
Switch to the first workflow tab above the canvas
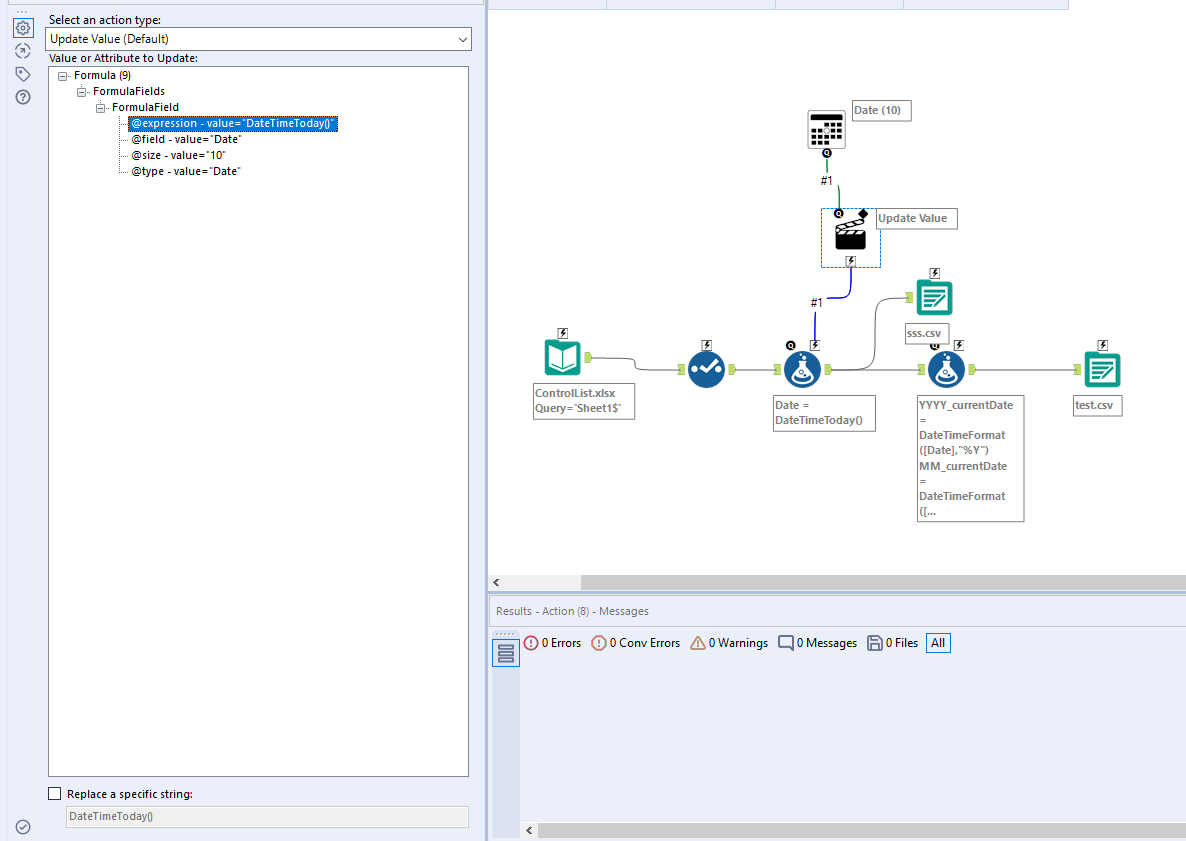click(x=546, y=4)
